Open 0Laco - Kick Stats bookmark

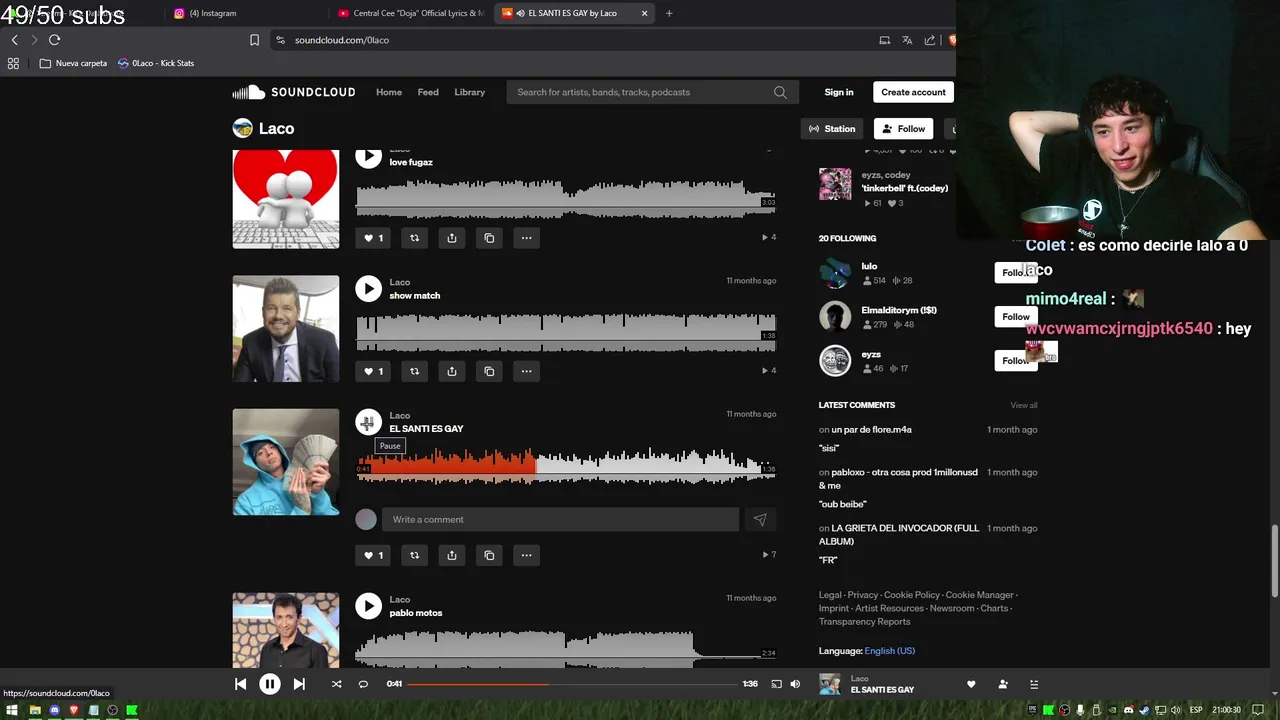(x=155, y=63)
